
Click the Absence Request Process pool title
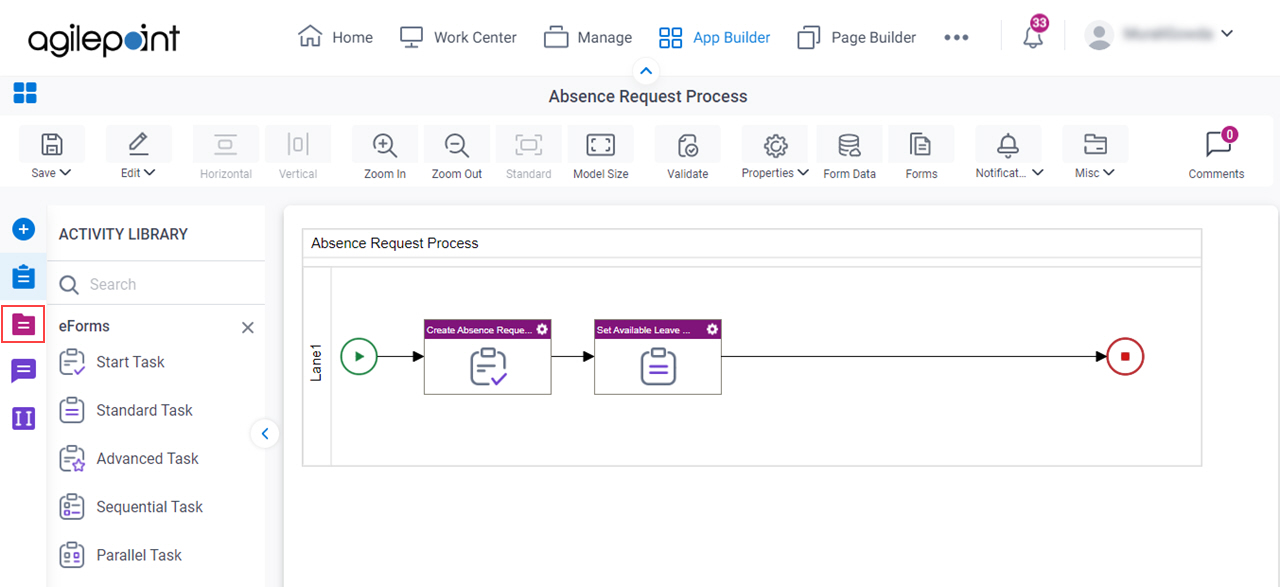pos(395,243)
